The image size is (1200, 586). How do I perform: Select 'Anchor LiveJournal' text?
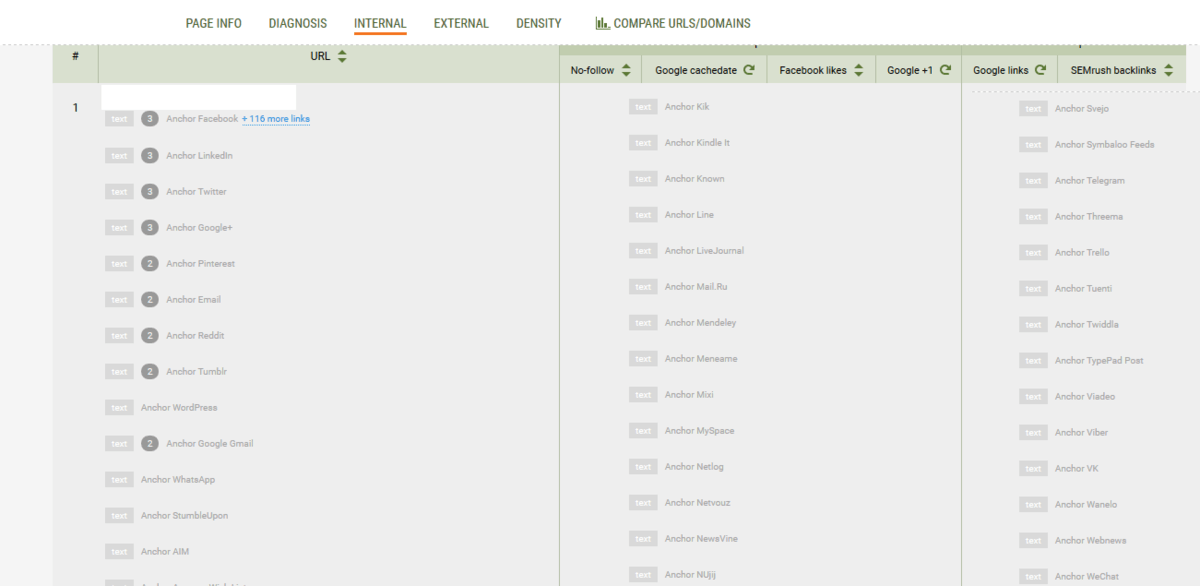(705, 251)
